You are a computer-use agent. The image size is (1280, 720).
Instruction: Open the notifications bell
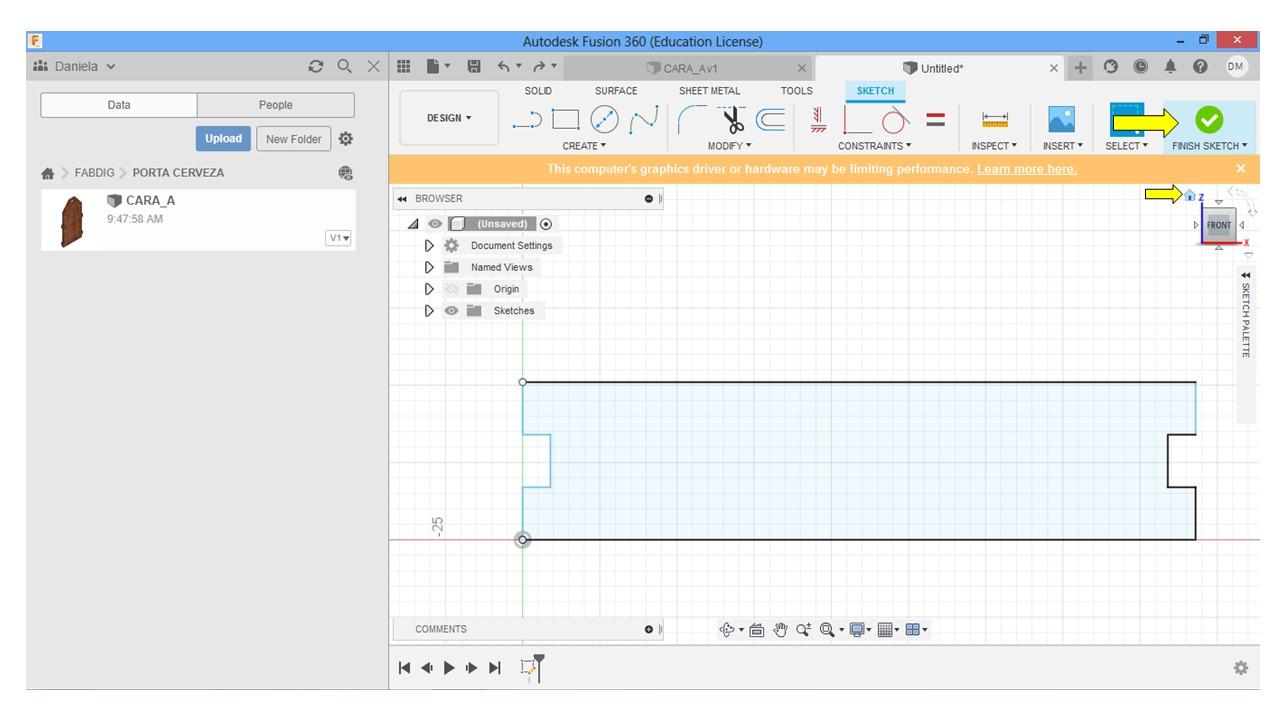click(x=1171, y=67)
